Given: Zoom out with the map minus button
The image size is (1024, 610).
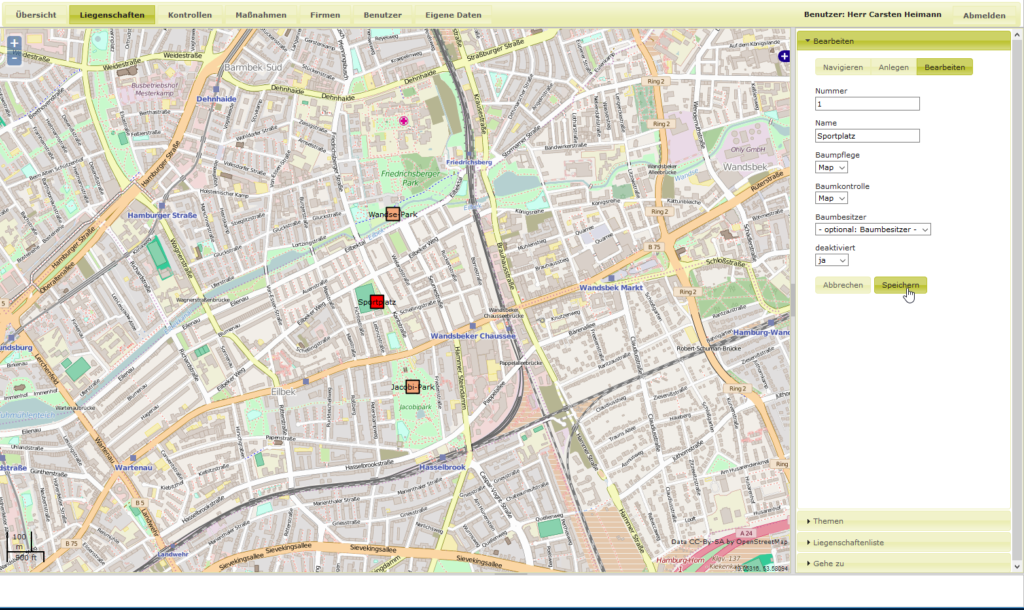Looking at the screenshot, I should (14, 58).
